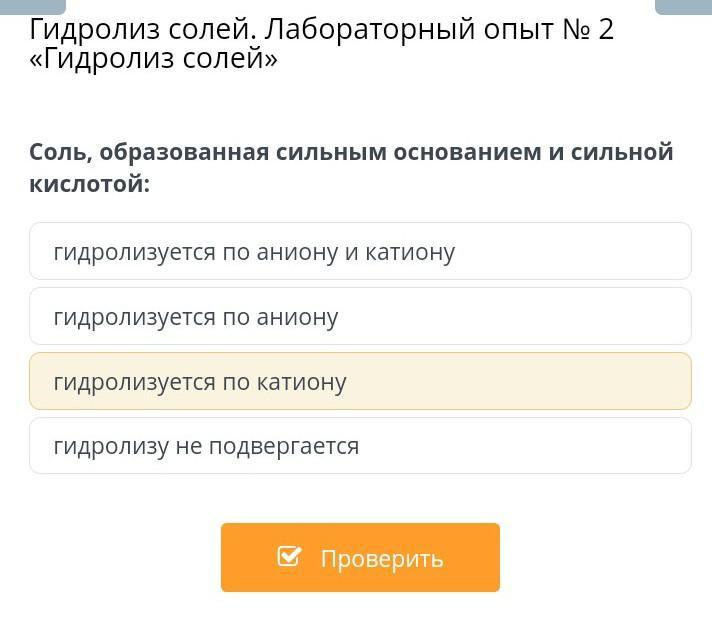Select highlighted answer 'гидролизуется по катиону'
The image size is (712, 621).
click(x=200, y=382)
